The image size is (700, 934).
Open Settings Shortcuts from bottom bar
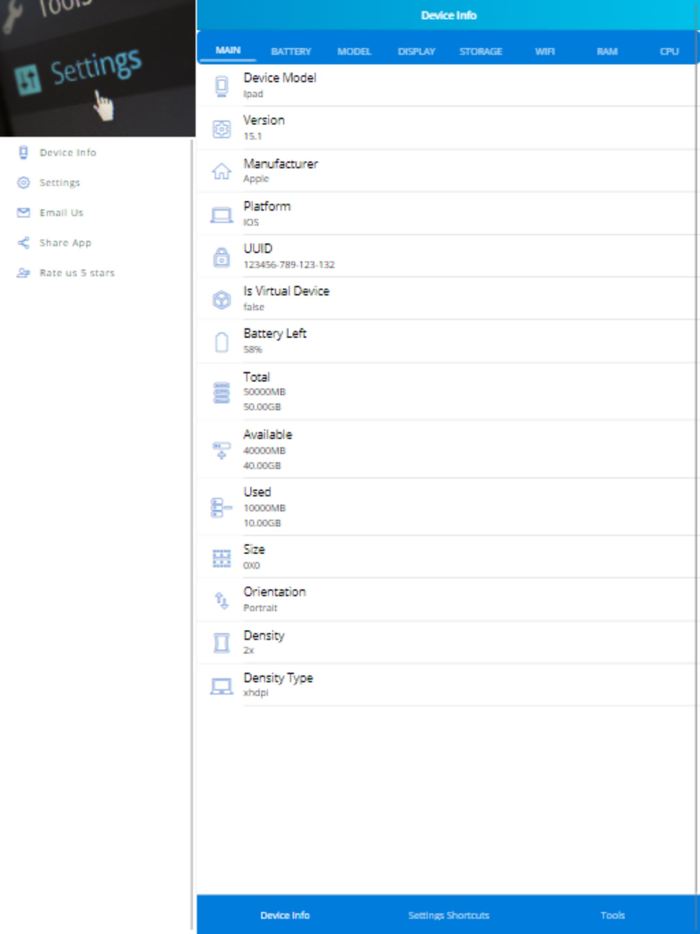[448, 914]
